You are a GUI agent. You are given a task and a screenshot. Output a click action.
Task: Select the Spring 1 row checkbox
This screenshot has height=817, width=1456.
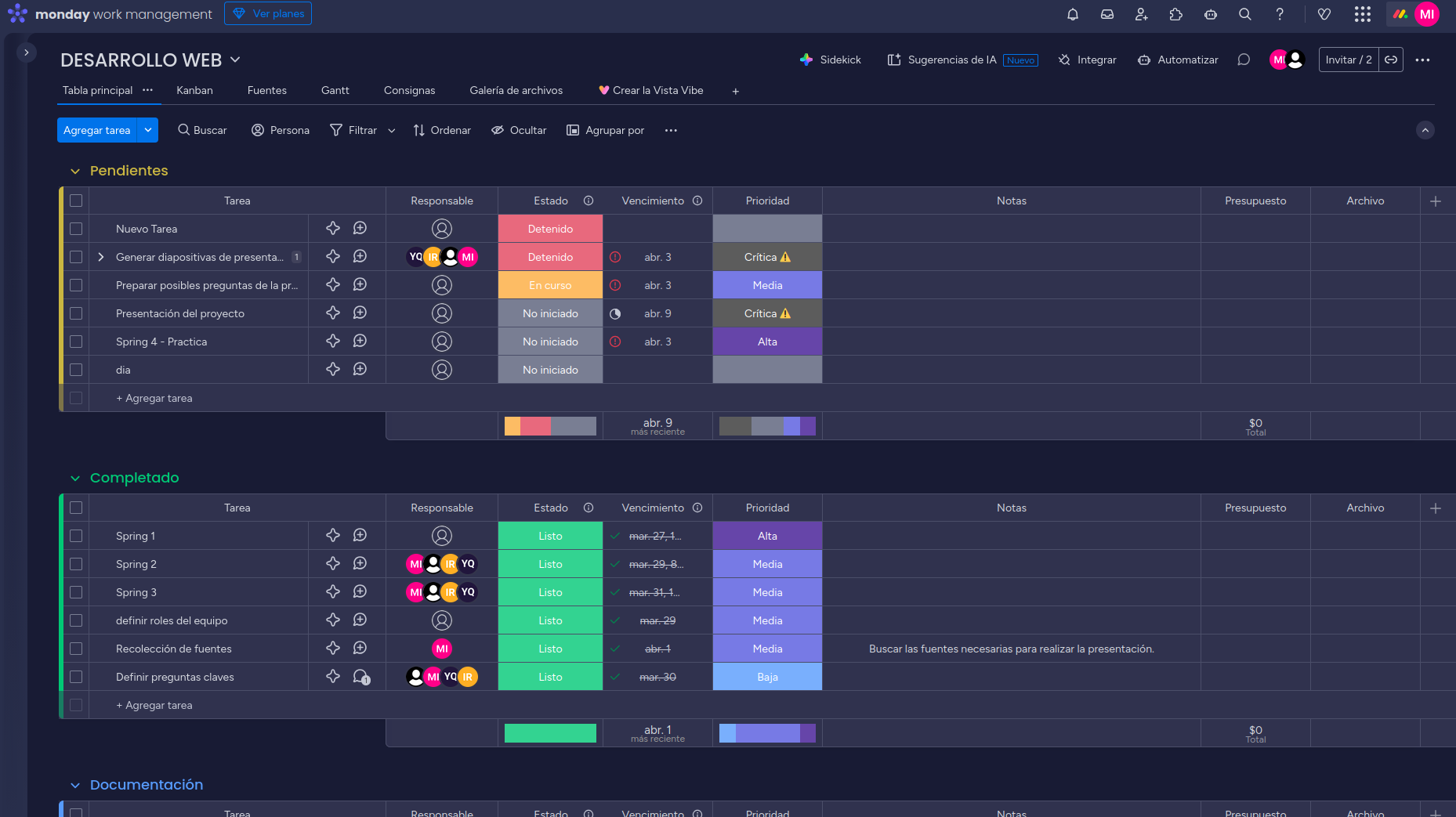click(x=76, y=536)
